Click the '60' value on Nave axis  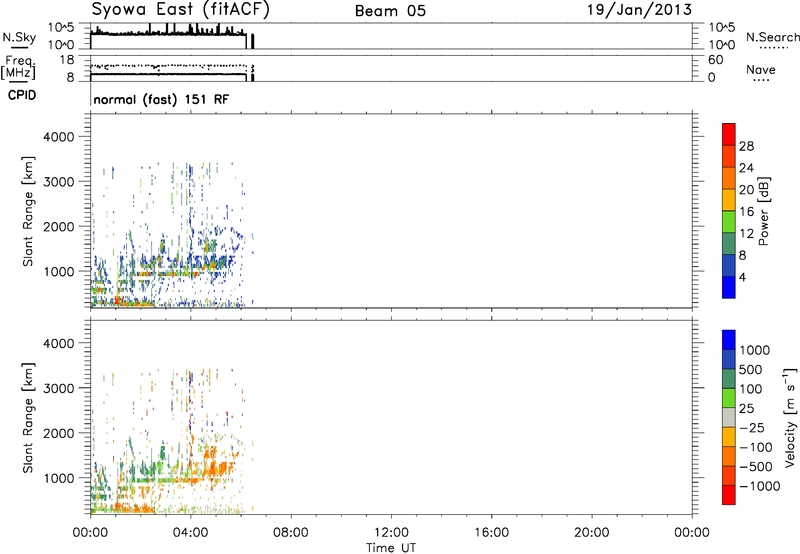coord(715,60)
